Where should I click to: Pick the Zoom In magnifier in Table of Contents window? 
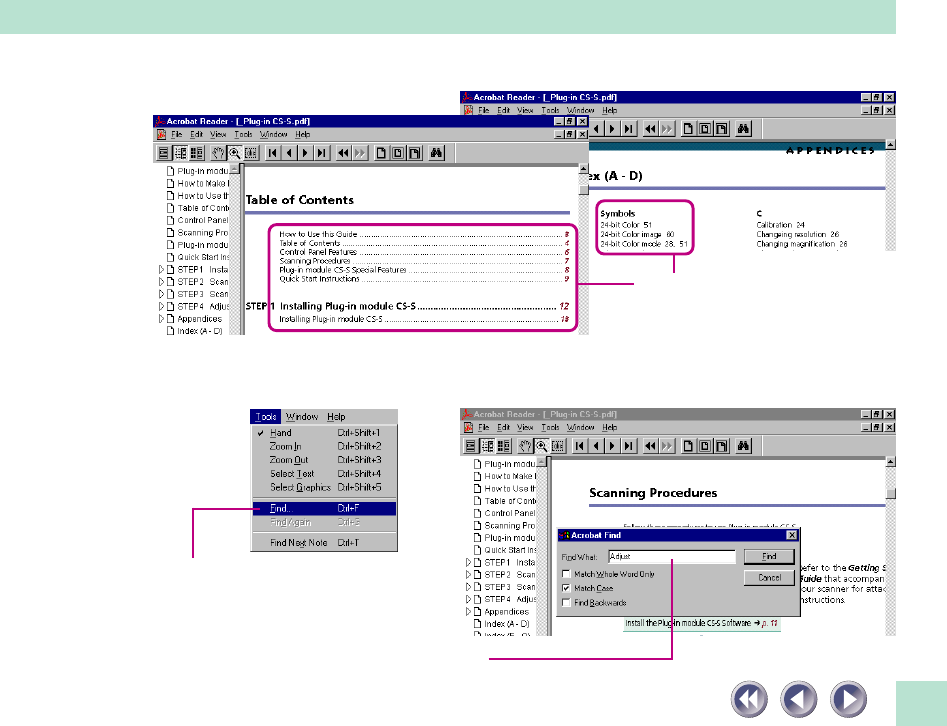pyautogui.click(x=234, y=153)
